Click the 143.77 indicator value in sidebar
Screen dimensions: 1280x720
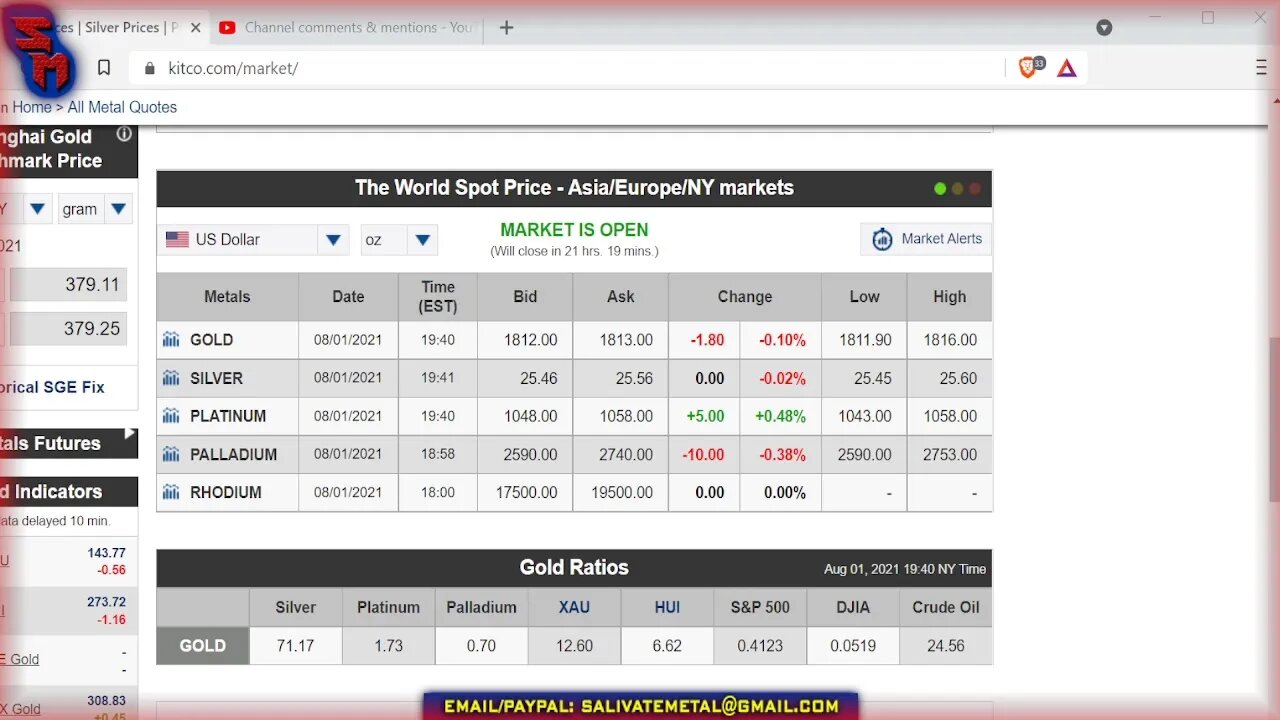(106, 553)
